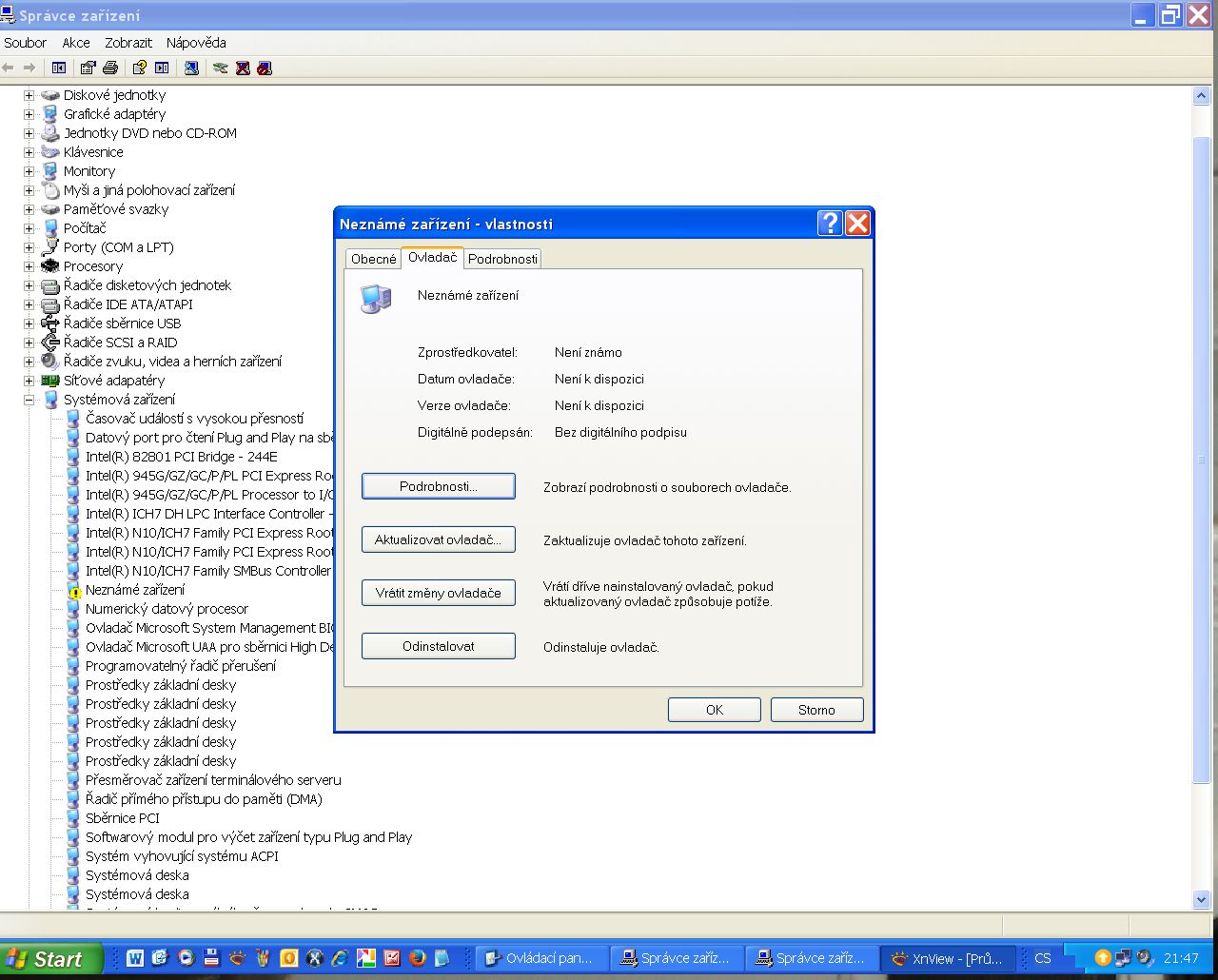This screenshot has width=1218, height=980.
Task: Click the Update driver toolbar icon
Action: pyautogui.click(x=221, y=68)
